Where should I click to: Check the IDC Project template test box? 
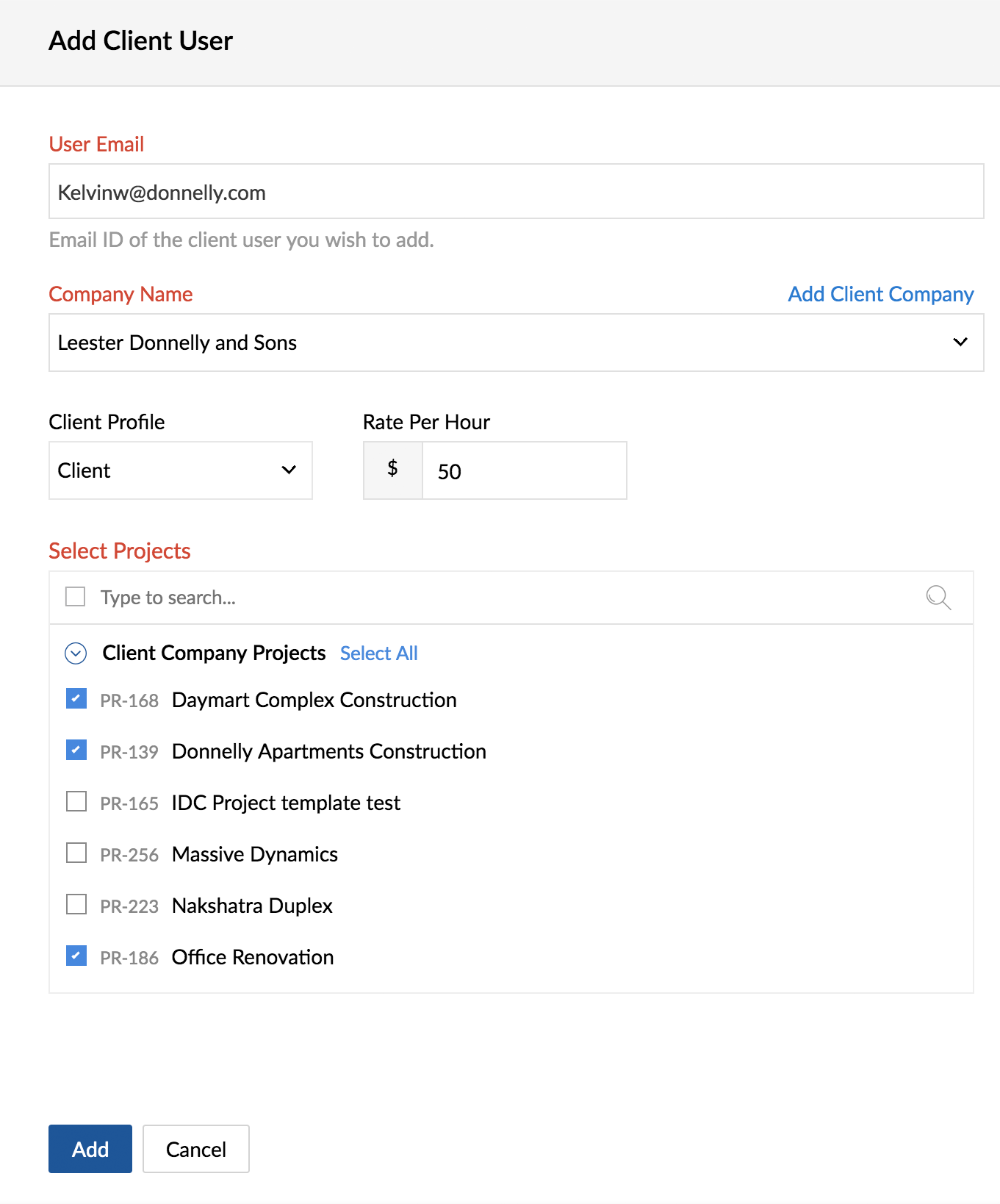[76, 801]
